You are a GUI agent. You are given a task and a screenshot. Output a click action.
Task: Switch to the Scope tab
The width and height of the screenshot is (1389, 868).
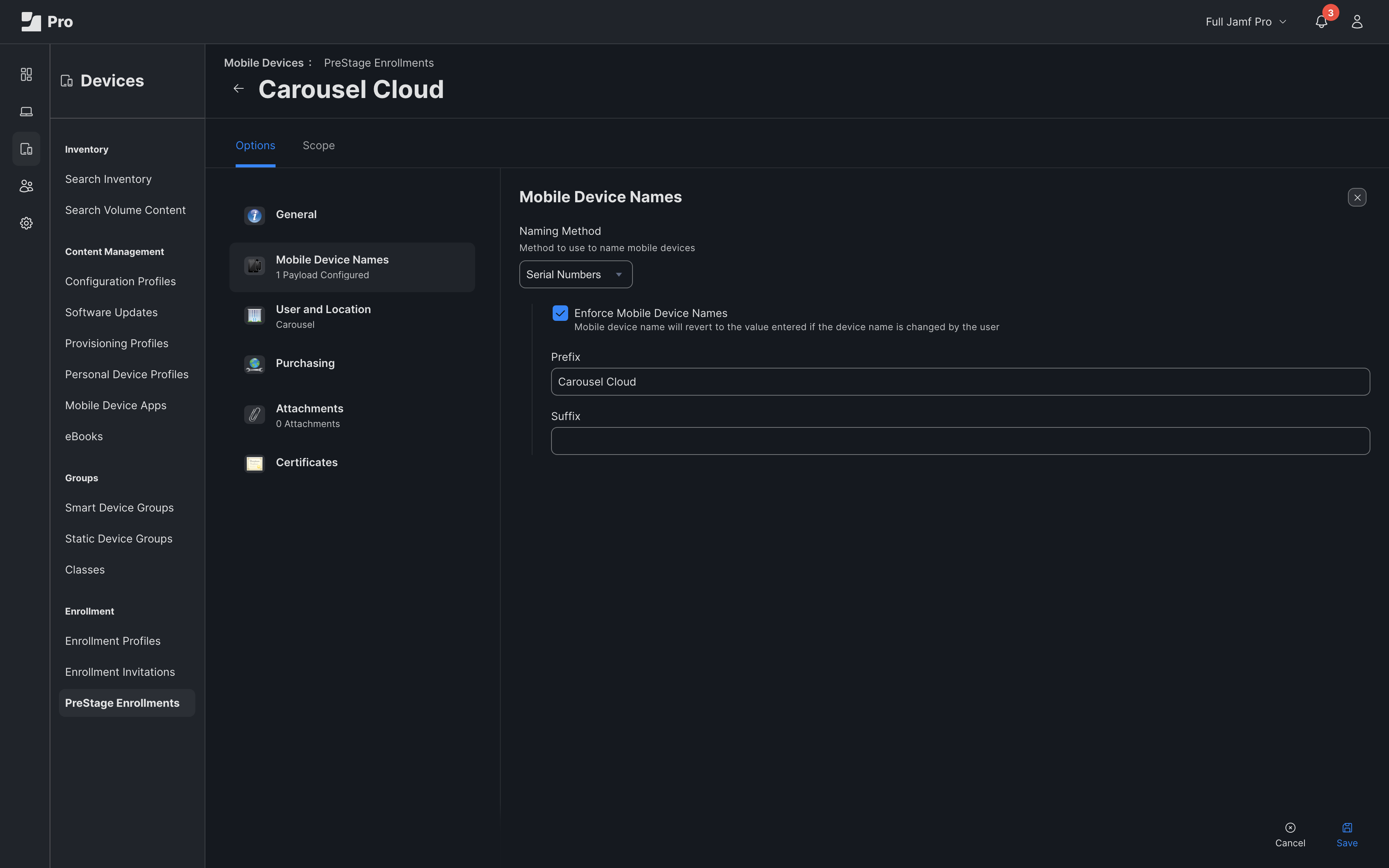pyautogui.click(x=319, y=146)
